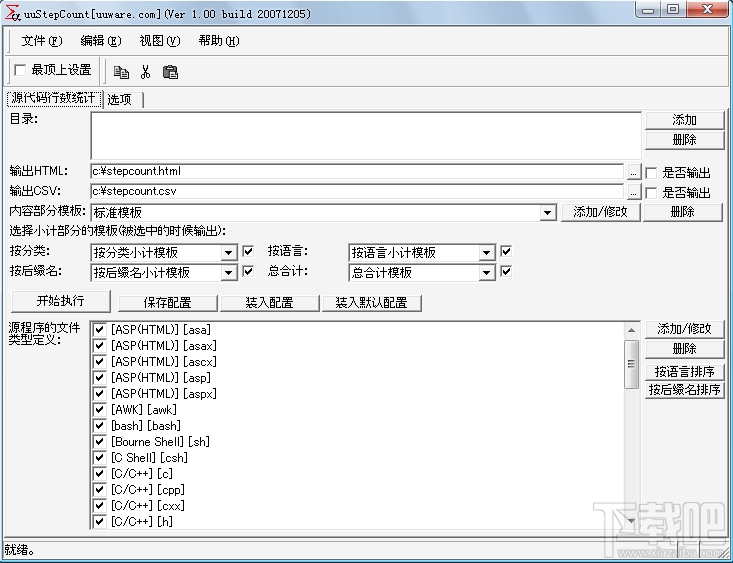Screen dimensions: 733x563
Task: Open the 按分类小计模板 dropdown
Action: coord(228,253)
